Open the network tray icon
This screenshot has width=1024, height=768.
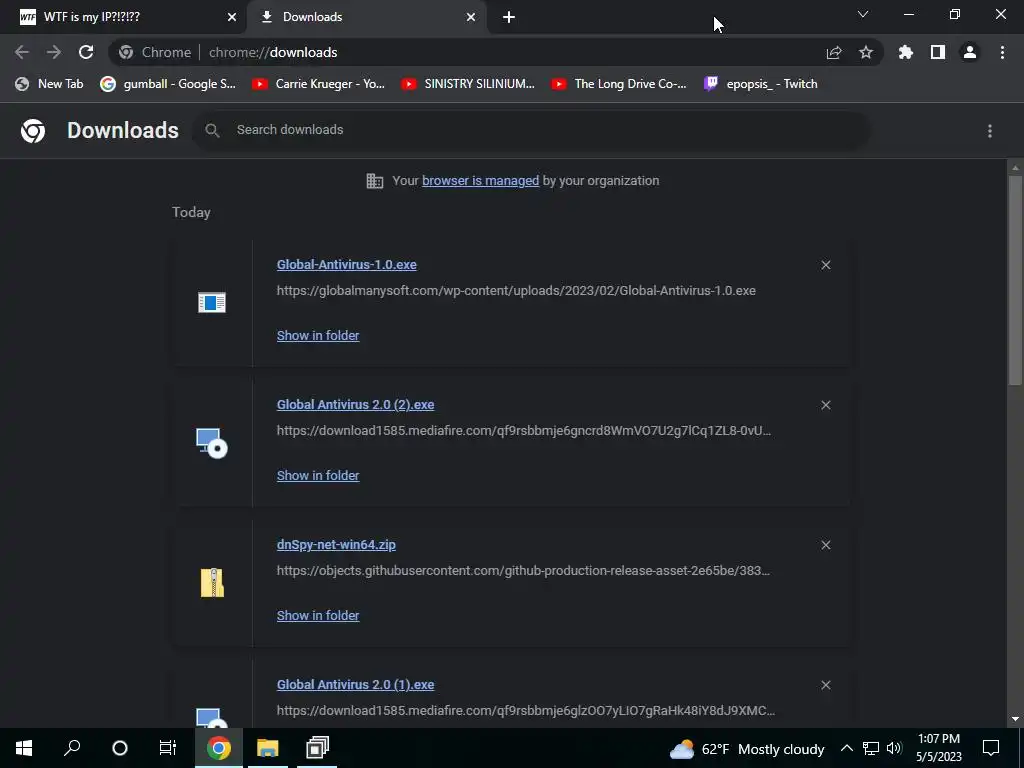pos(871,748)
